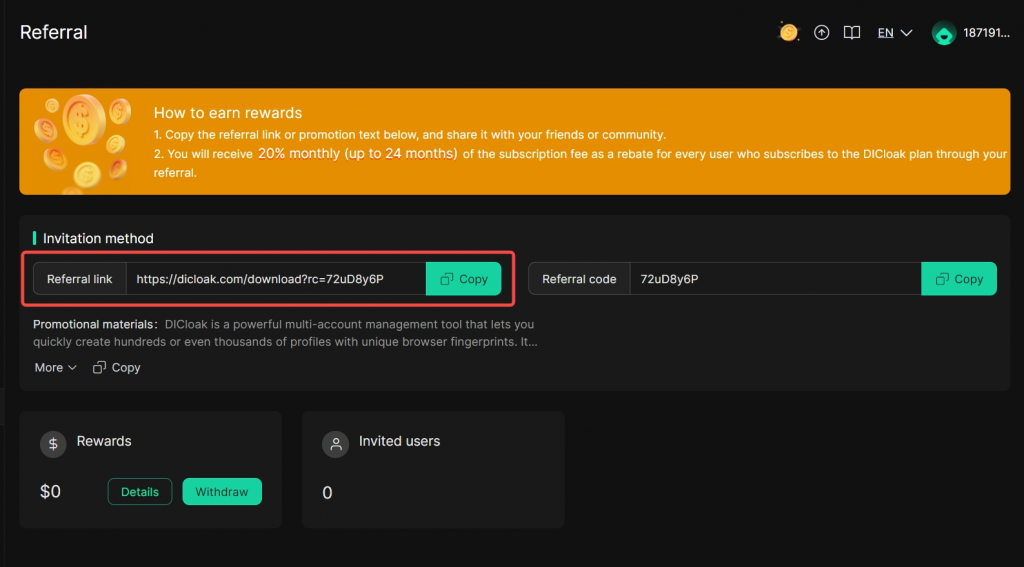Copy the referral code

pyautogui.click(x=959, y=279)
